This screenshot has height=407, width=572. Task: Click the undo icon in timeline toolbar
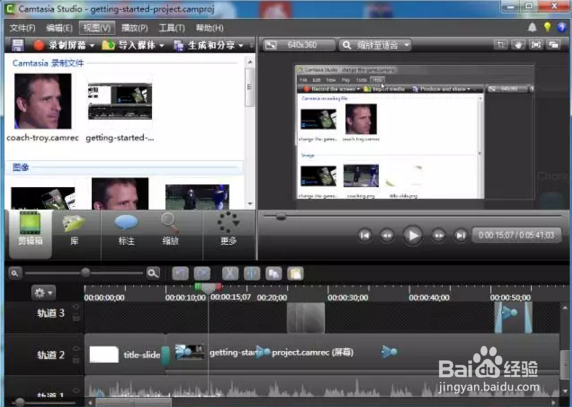click(x=180, y=274)
